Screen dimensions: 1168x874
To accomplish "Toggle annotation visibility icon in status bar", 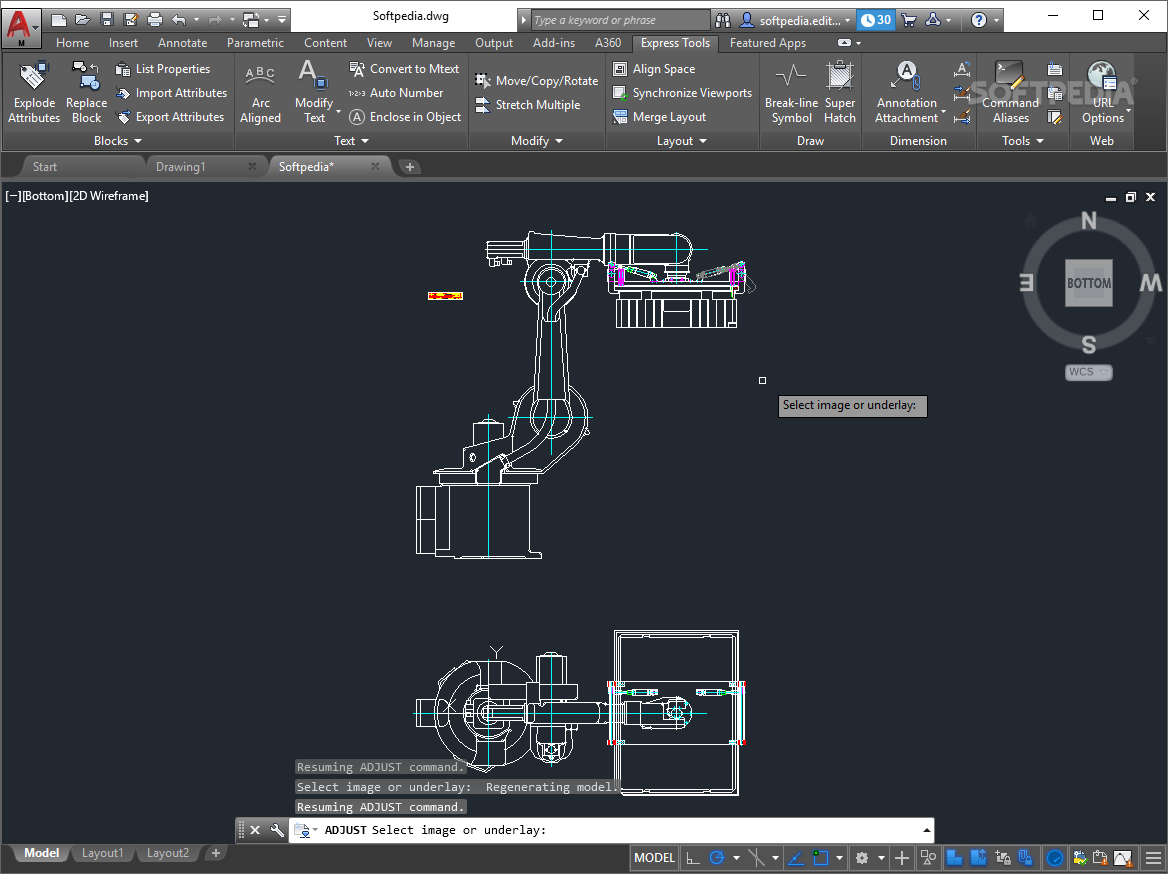I will tap(954, 858).
